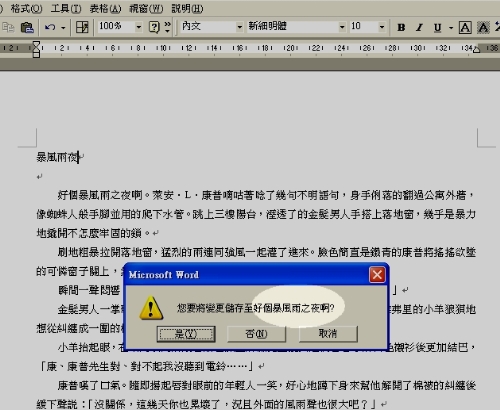Open the zoom 100% dropdown
Screen dimensions: 500x410
pos(139,27)
